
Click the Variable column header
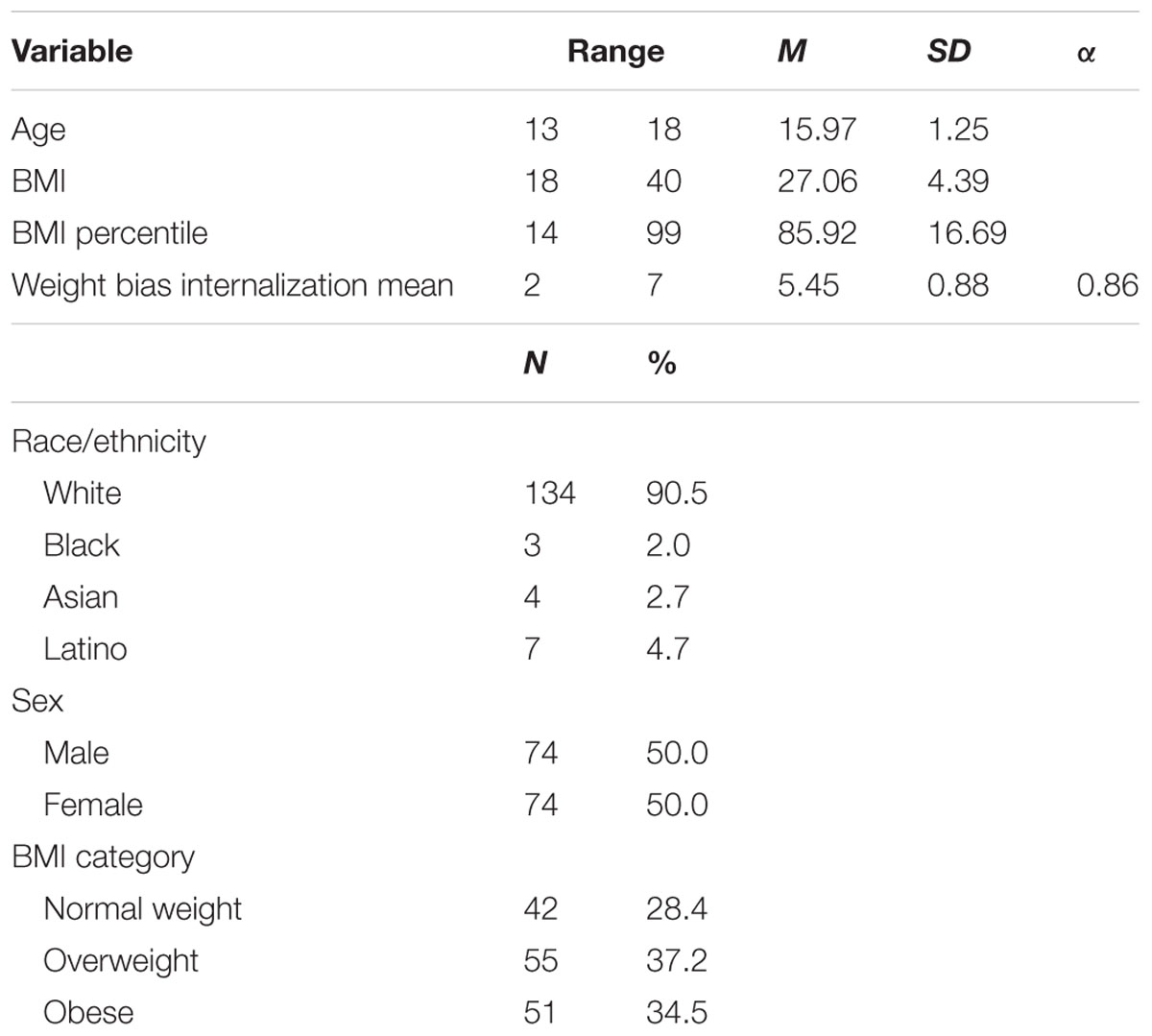pyautogui.click(x=72, y=51)
